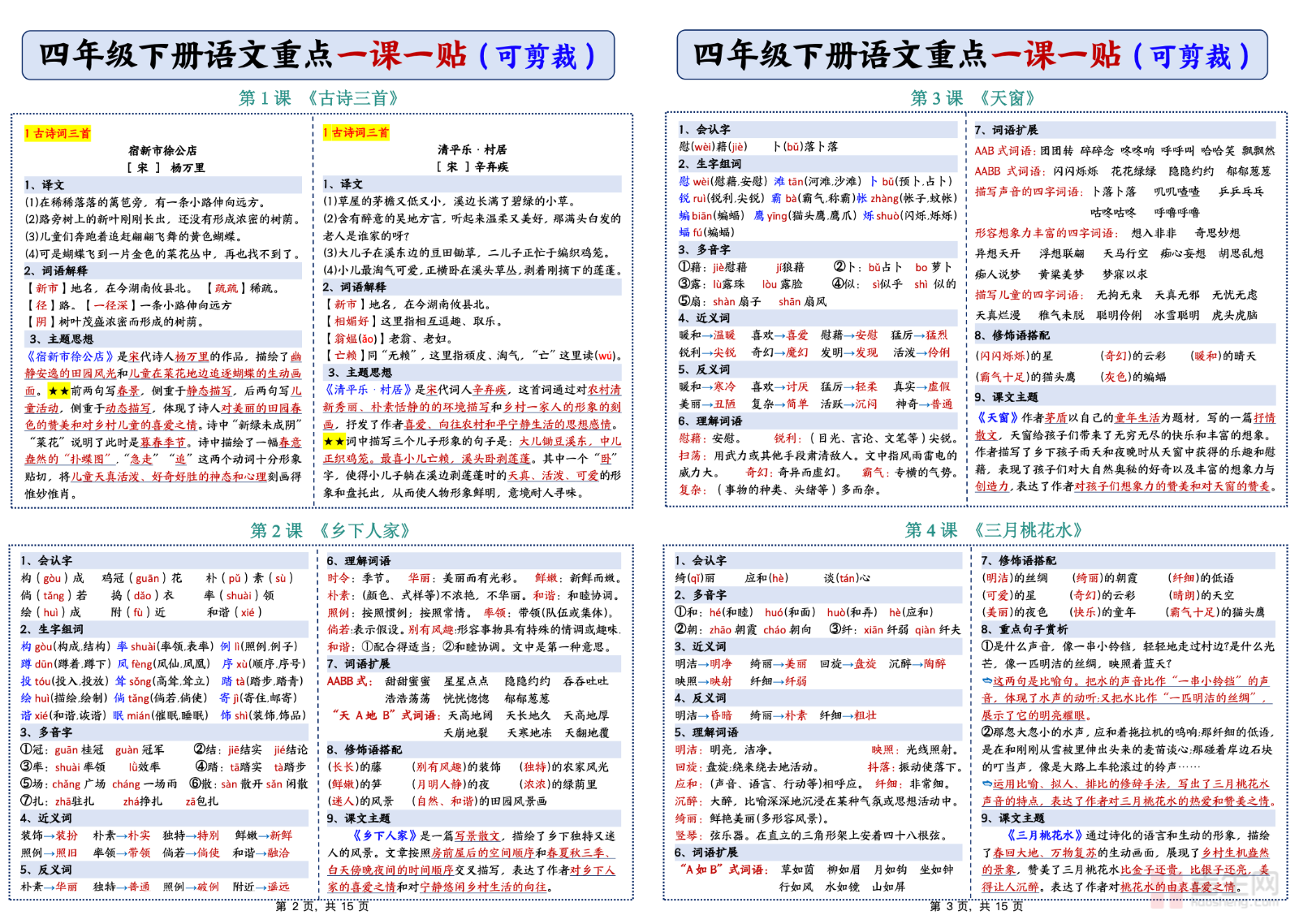This screenshot has height=924, width=1299.
Task: Open the heading 第4课《三月桃花水》
Action: click(994, 531)
